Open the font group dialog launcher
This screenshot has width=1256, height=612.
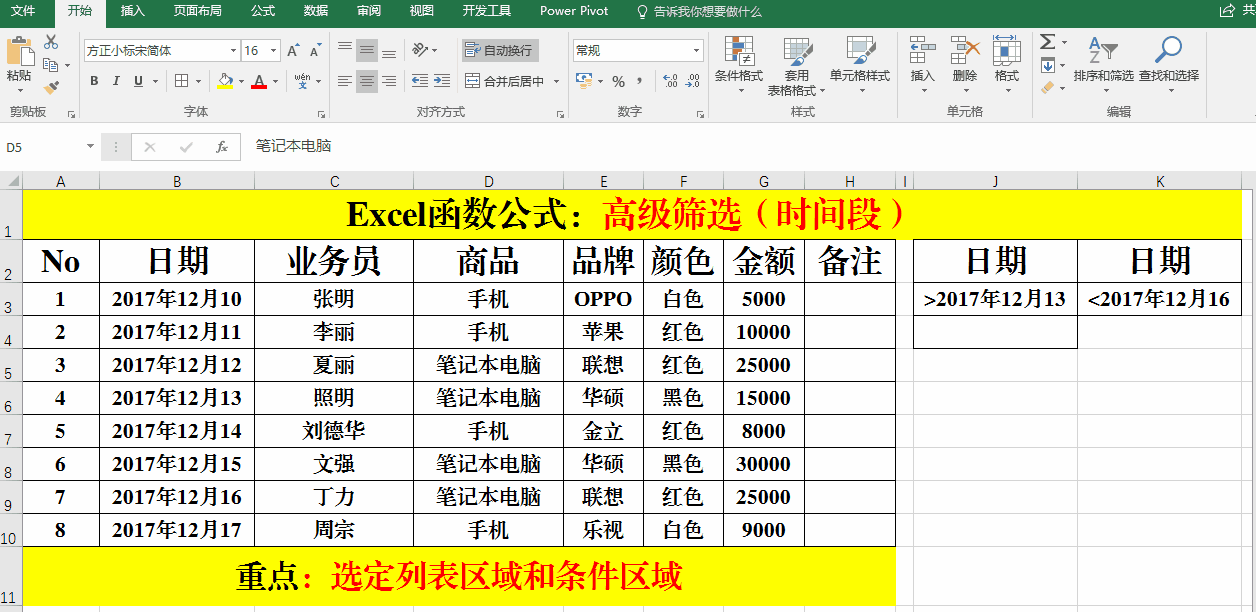click(322, 114)
